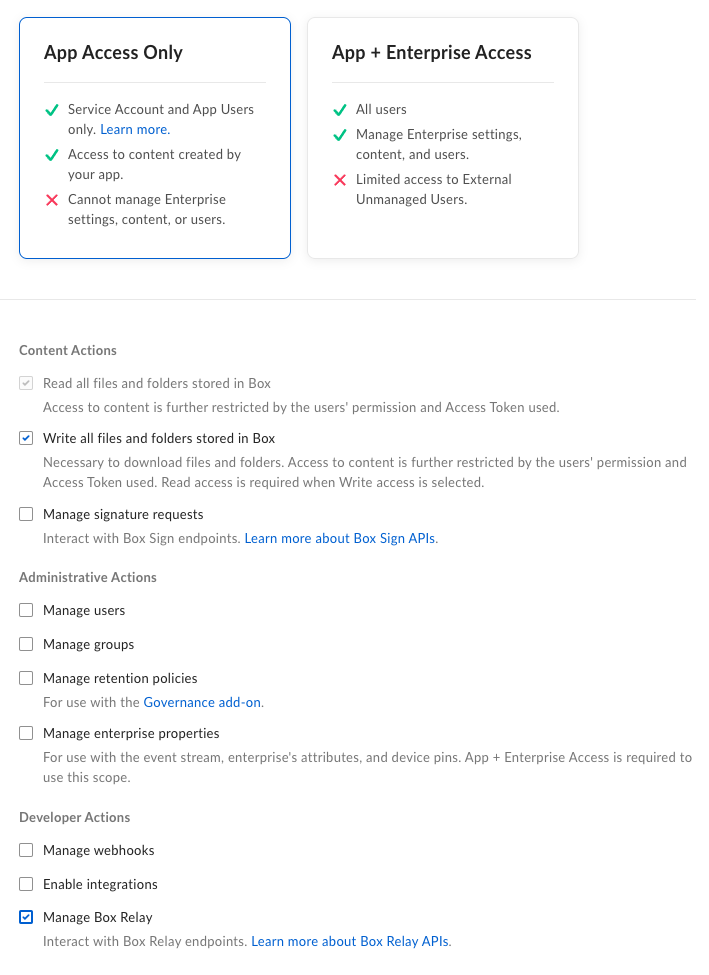This screenshot has width=709, height=975.
Task: Open the Governance add-on link
Action: point(202,703)
